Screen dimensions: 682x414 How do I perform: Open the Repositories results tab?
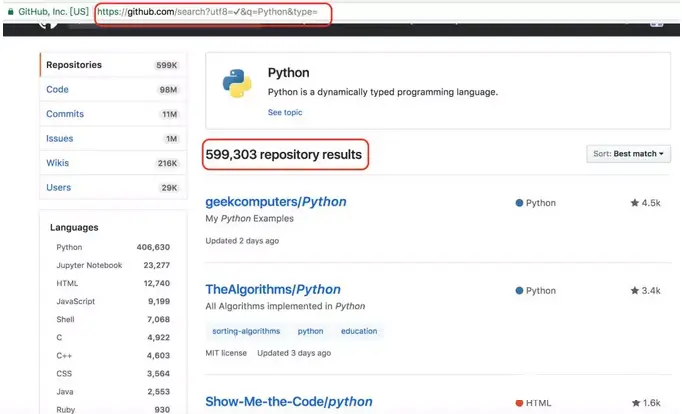point(113,65)
